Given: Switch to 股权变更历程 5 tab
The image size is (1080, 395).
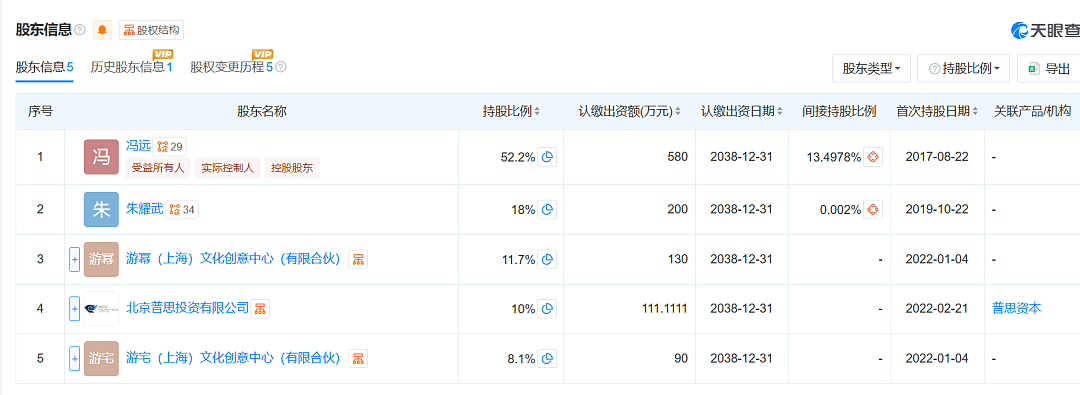Looking at the screenshot, I should 232,68.
